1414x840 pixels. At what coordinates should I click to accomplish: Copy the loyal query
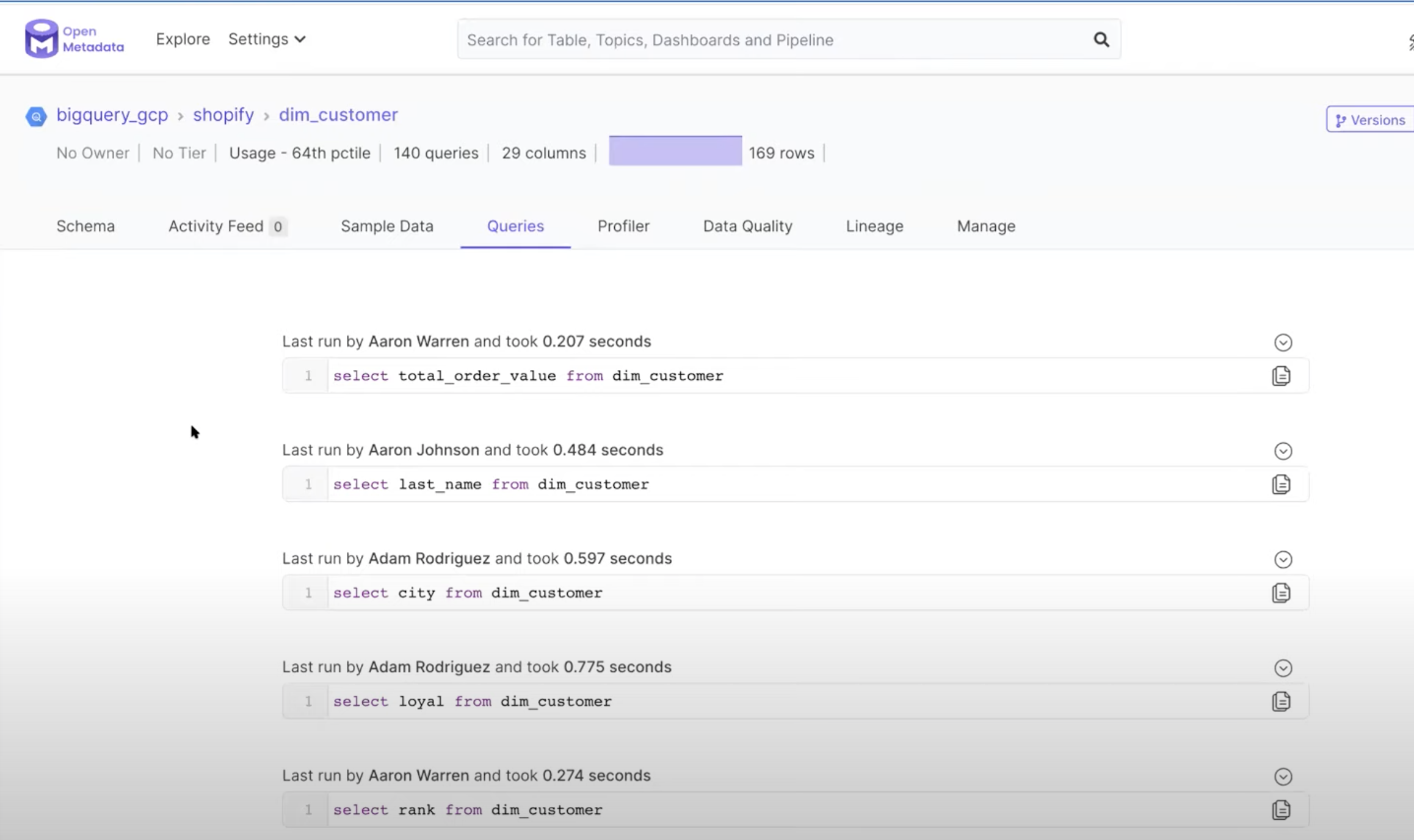tap(1281, 701)
